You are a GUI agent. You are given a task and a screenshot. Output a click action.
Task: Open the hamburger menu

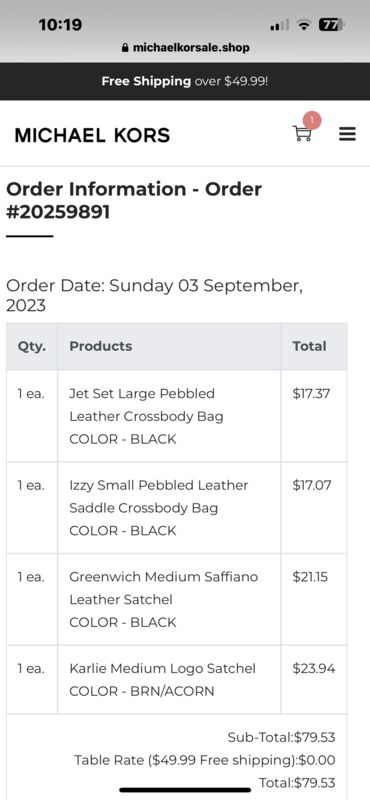[x=348, y=134]
